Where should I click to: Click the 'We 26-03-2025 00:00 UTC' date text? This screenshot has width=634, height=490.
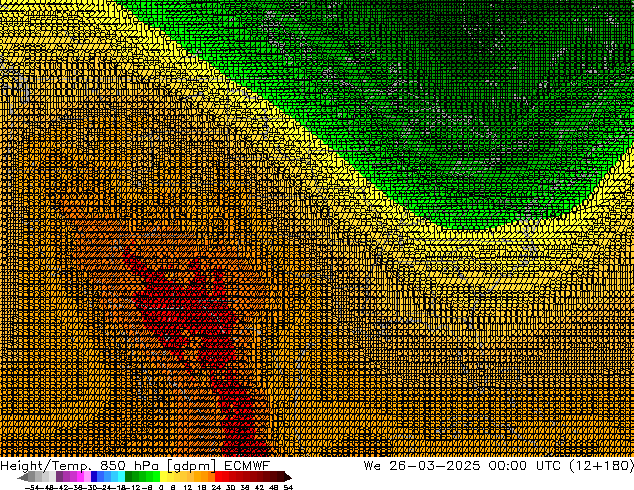click(x=464, y=466)
